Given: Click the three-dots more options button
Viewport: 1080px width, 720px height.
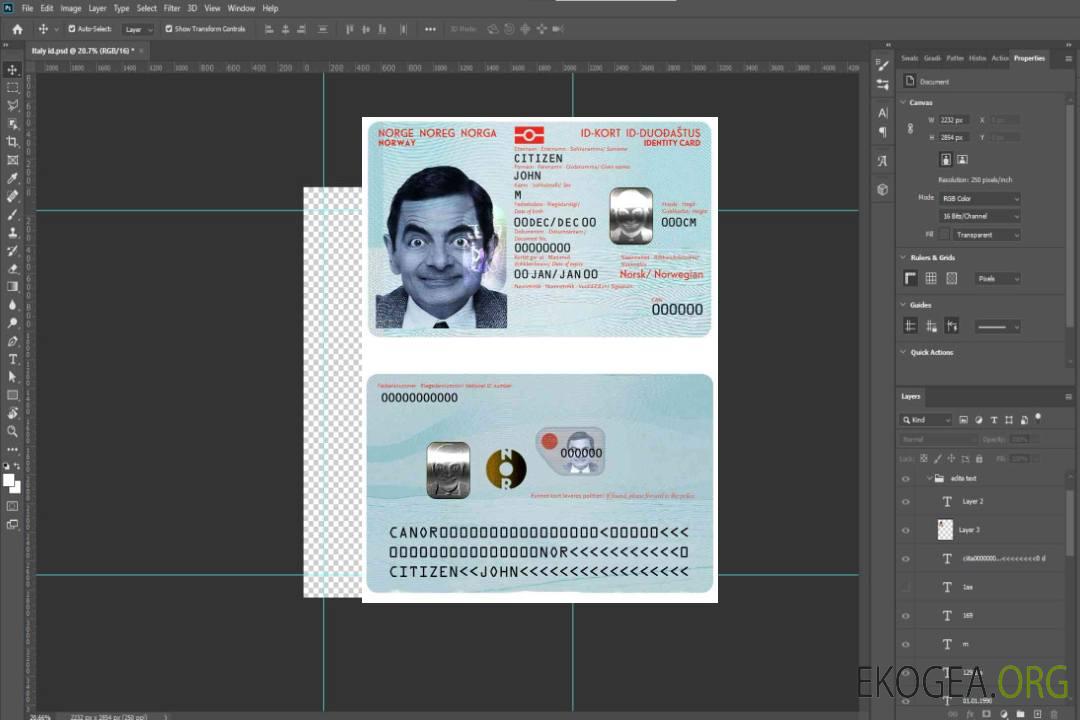Looking at the screenshot, I should tap(430, 29).
